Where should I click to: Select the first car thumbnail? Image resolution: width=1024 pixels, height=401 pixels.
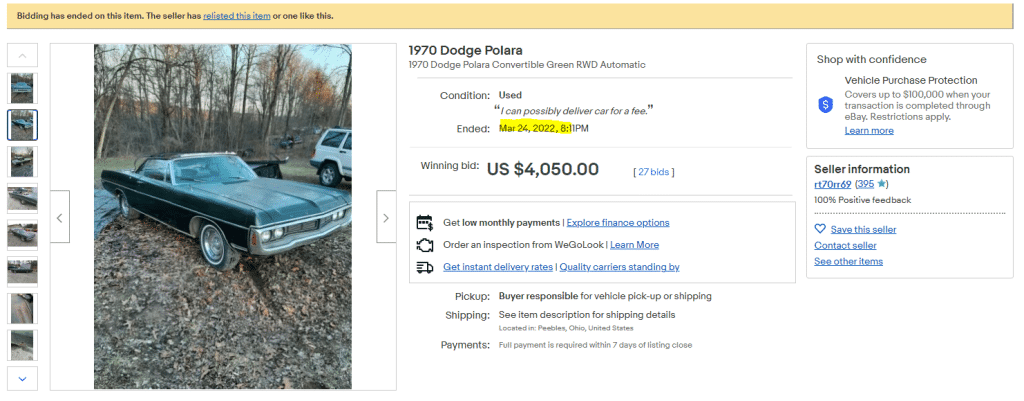click(x=22, y=88)
